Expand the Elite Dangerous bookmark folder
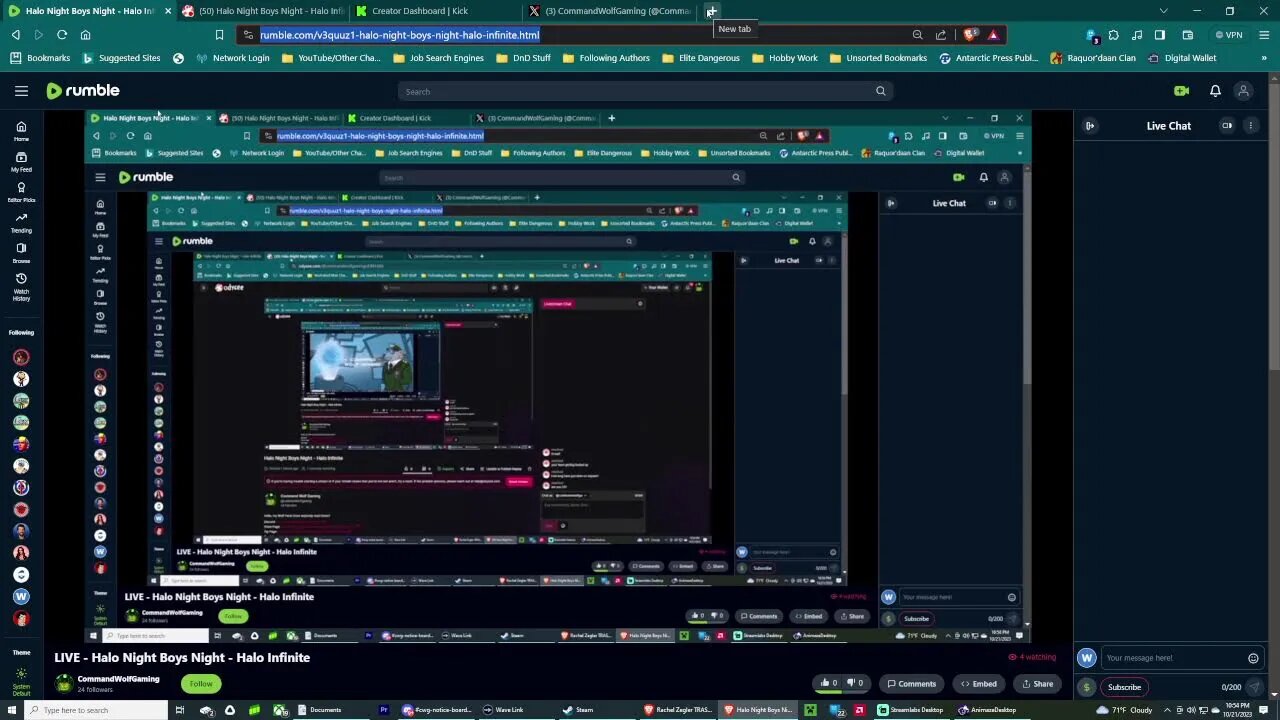 point(701,58)
